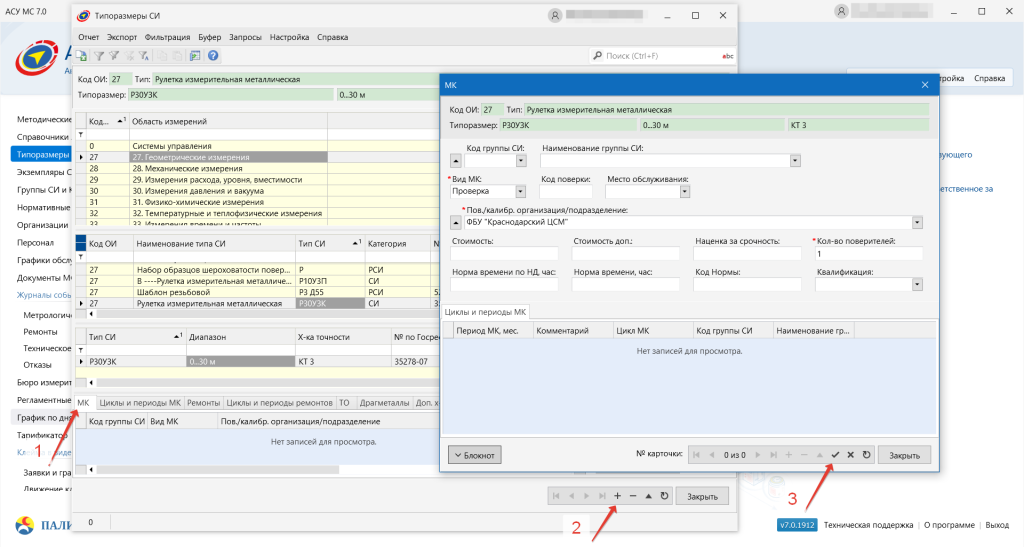Go to first card in МК dialog navigator

[x=696, y=455]
